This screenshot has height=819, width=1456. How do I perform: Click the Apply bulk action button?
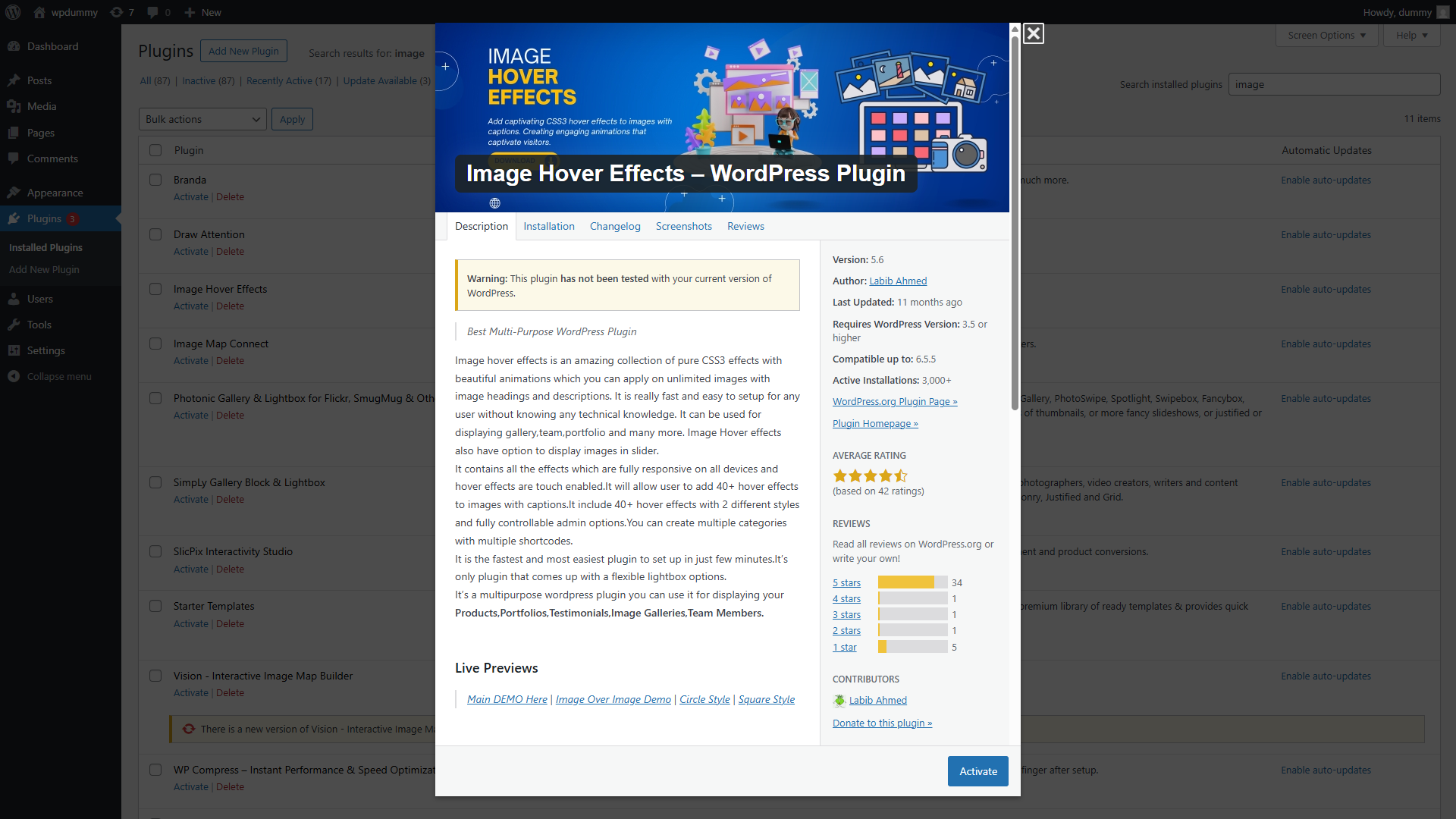click(292, 119)
